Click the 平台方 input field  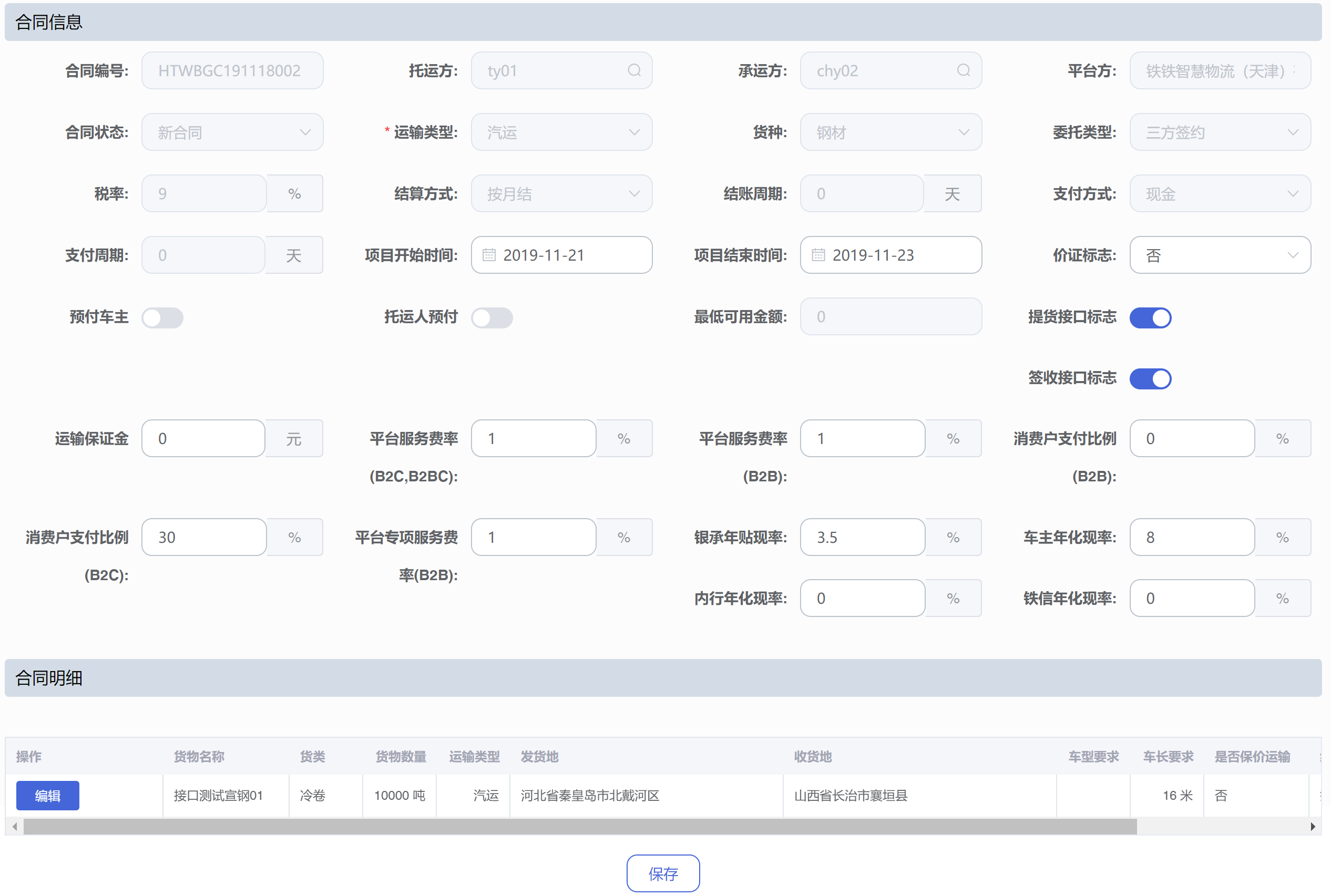1220,70
